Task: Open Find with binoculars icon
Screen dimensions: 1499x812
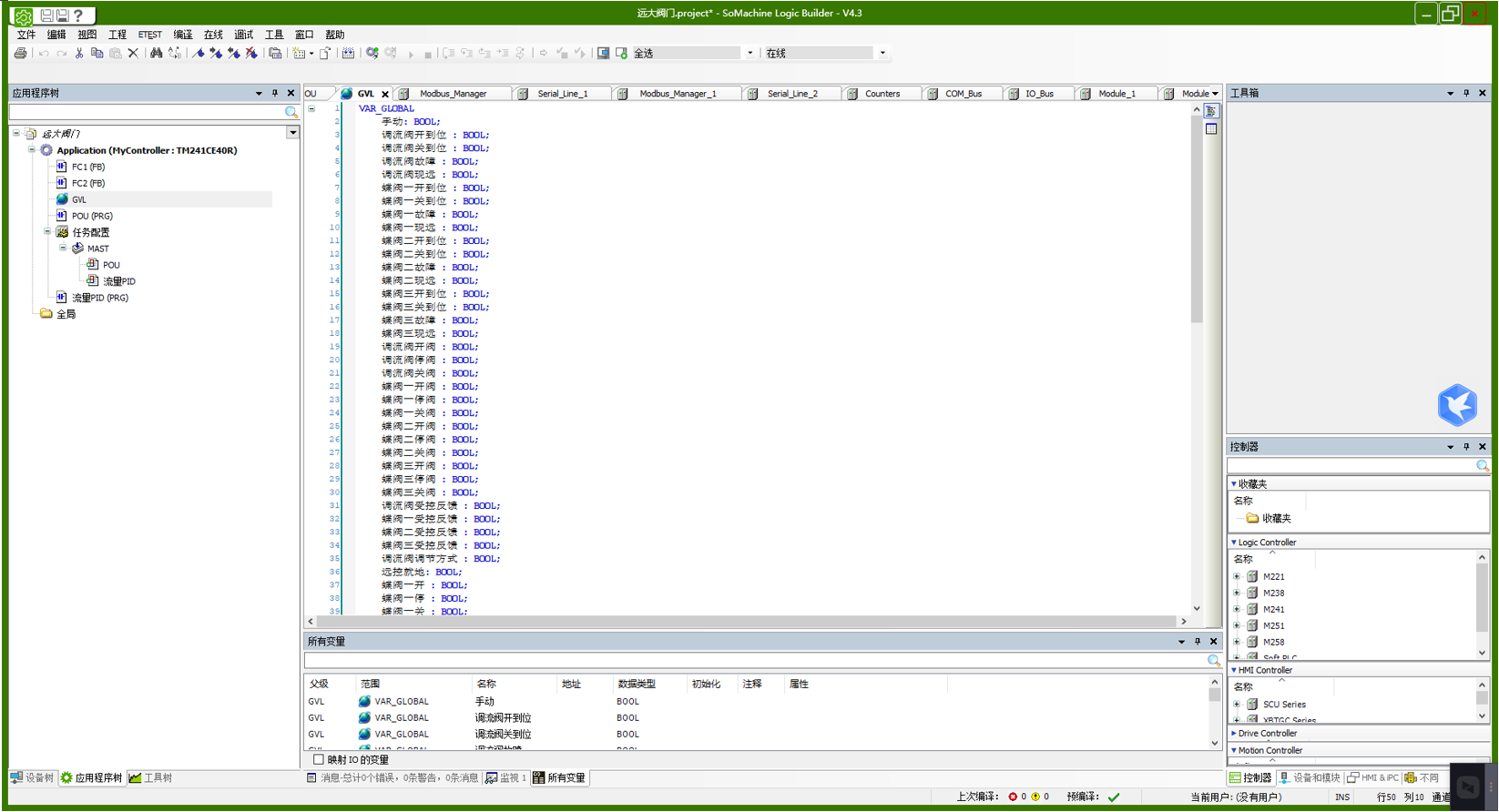Action: 157,54
